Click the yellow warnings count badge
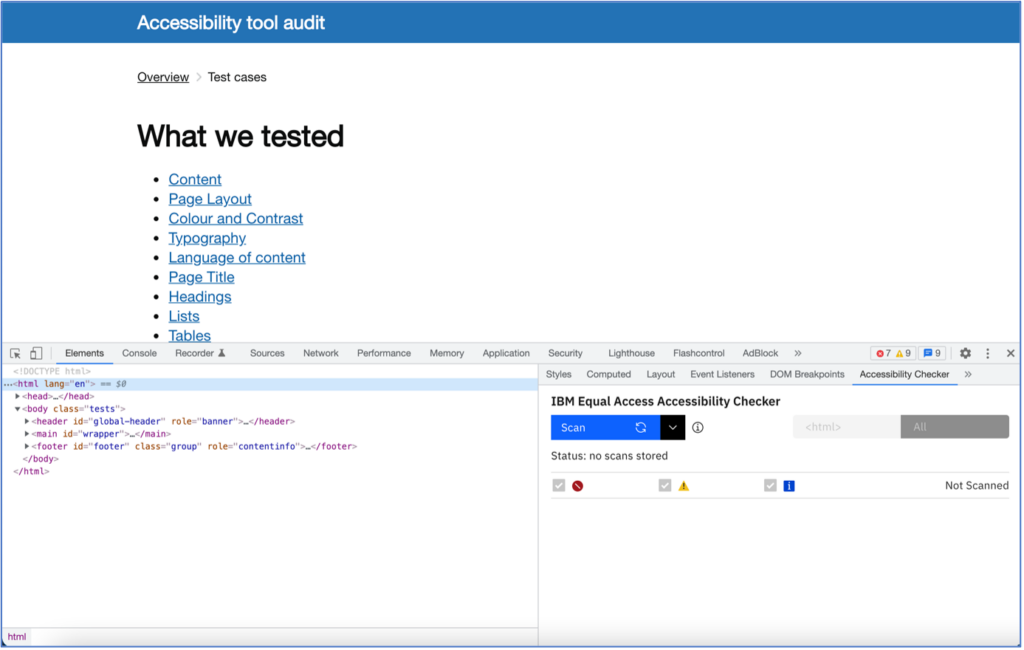1024x650 pixels. (x=903, y=353)
